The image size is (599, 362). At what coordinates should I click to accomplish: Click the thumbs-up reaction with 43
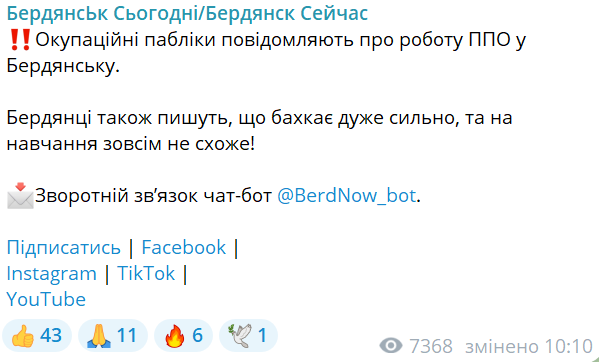(37, 336)
